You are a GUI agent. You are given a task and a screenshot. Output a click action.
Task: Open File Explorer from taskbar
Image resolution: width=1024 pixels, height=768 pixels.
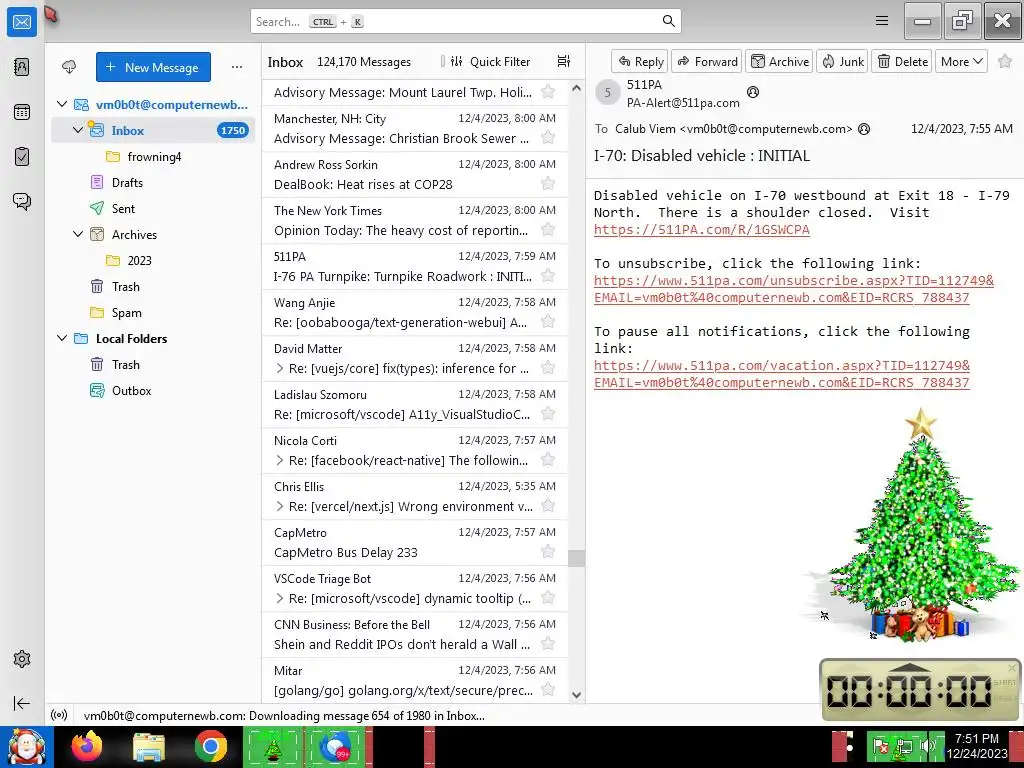click(x=149, y=746)
